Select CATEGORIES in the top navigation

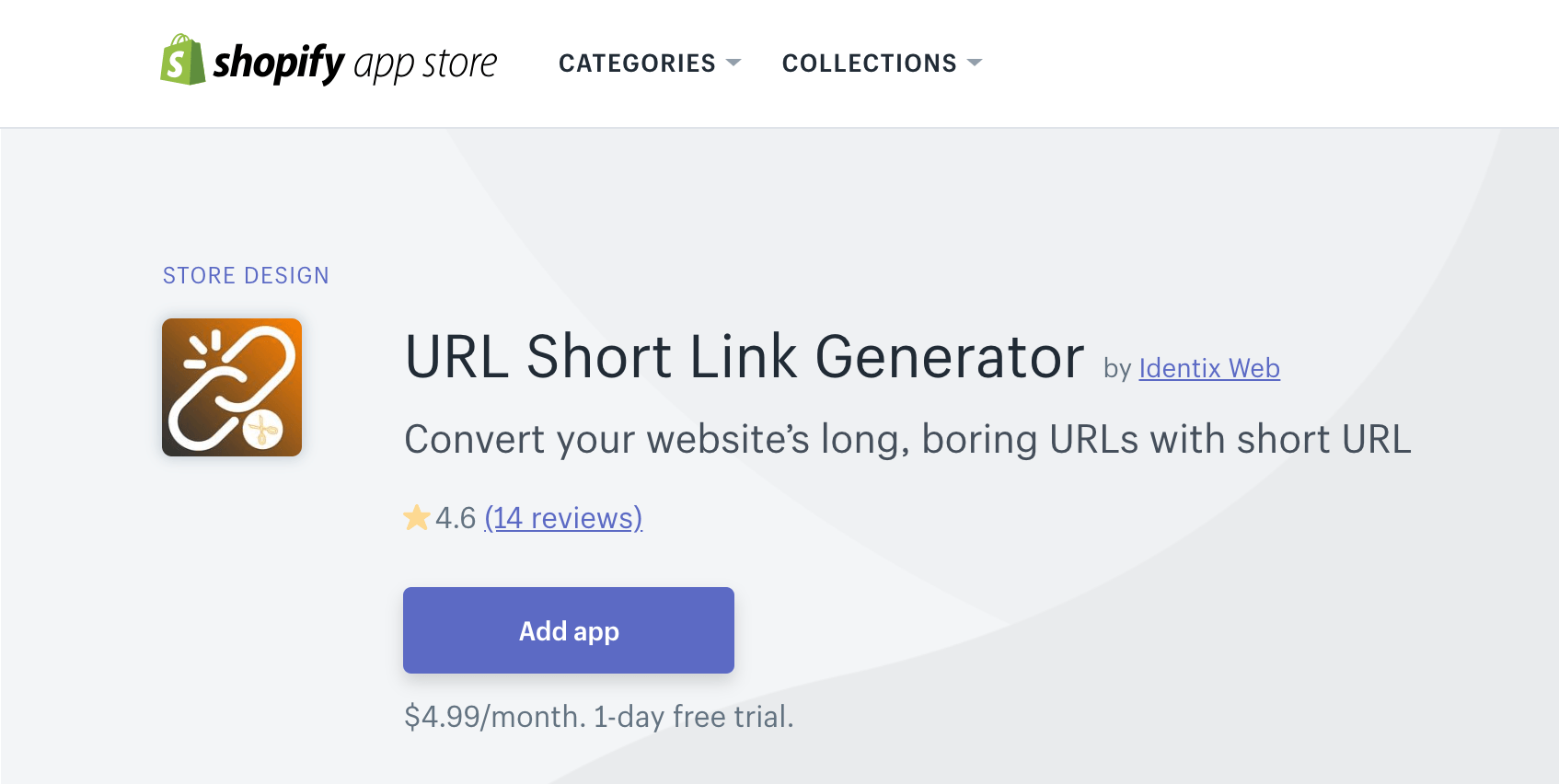(x=637, y=63)
